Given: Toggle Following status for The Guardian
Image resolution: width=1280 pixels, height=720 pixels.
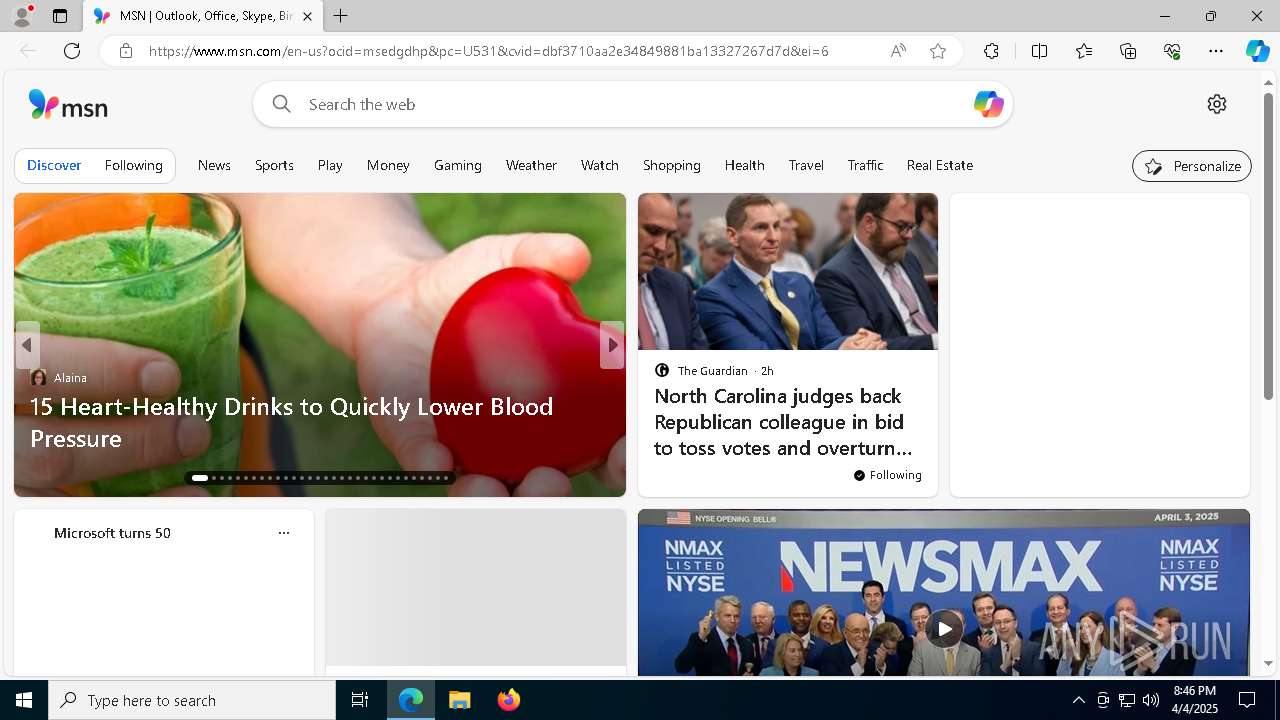Looking at the screenshot, I should click(x=888, y=475).
